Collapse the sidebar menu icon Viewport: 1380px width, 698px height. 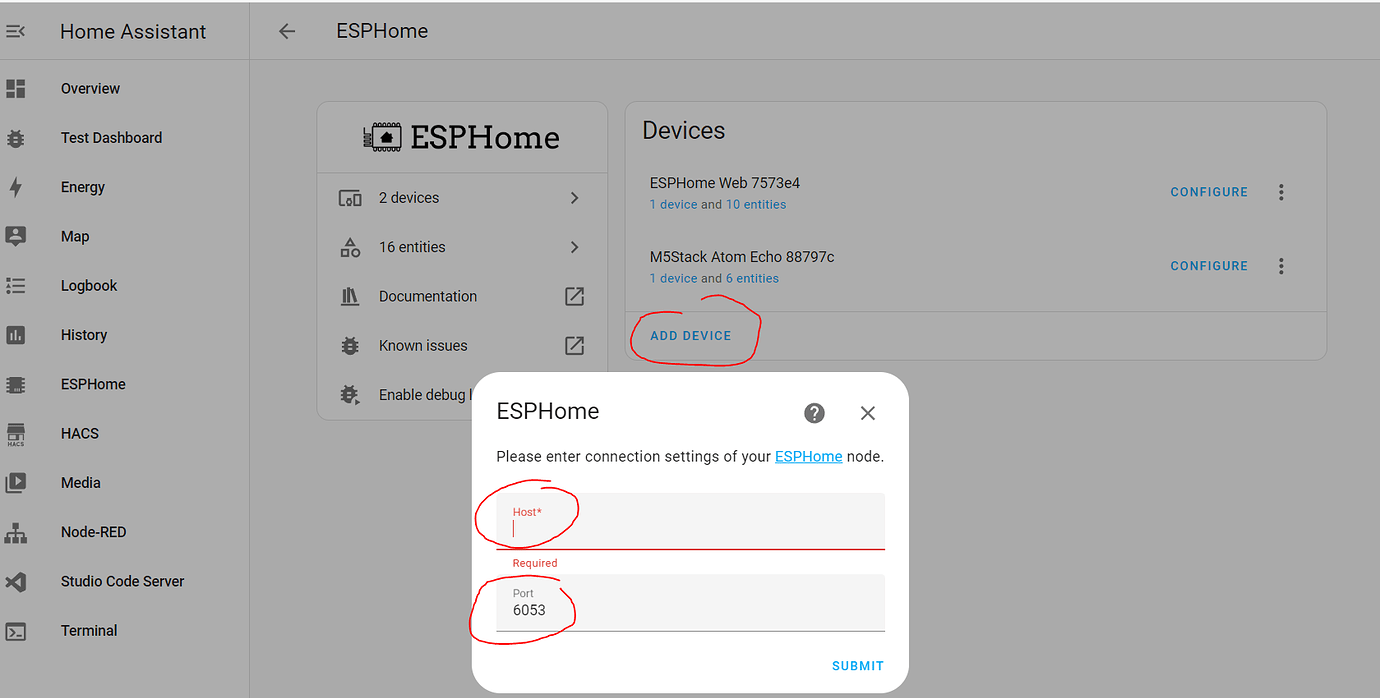coord(15,32)
